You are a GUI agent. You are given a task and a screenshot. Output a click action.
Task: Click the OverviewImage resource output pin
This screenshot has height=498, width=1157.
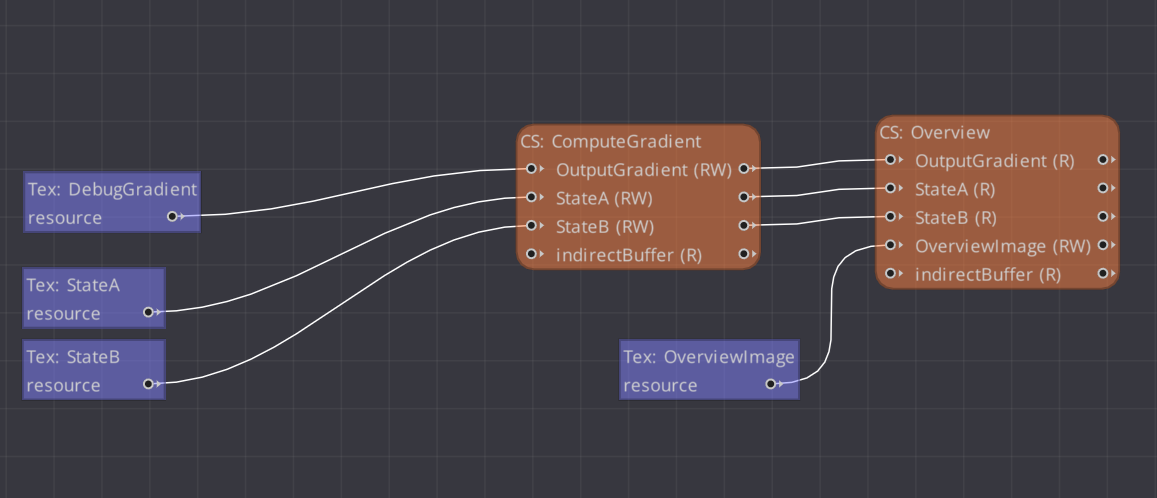(770, 384)
